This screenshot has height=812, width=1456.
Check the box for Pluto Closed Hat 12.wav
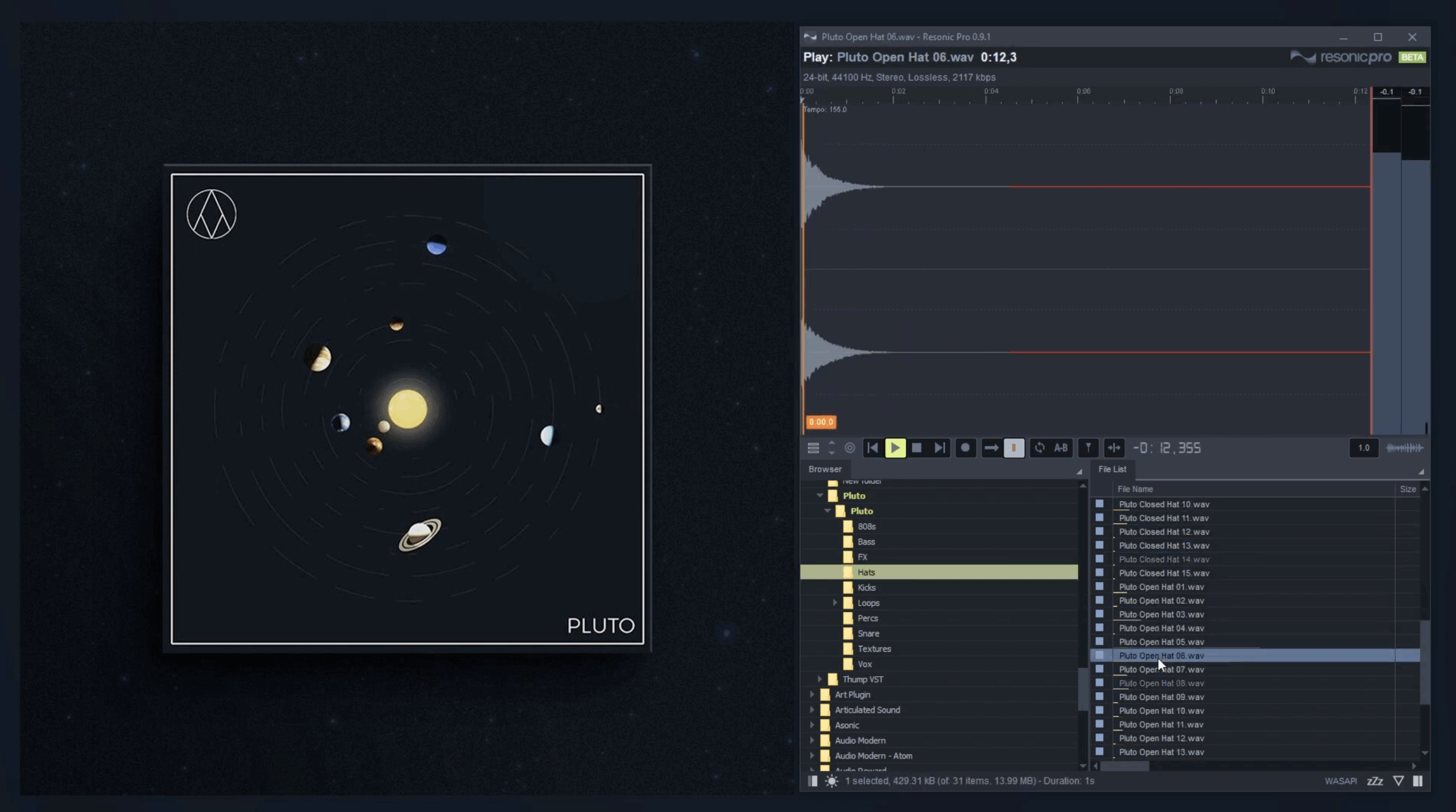(1099, 532)
